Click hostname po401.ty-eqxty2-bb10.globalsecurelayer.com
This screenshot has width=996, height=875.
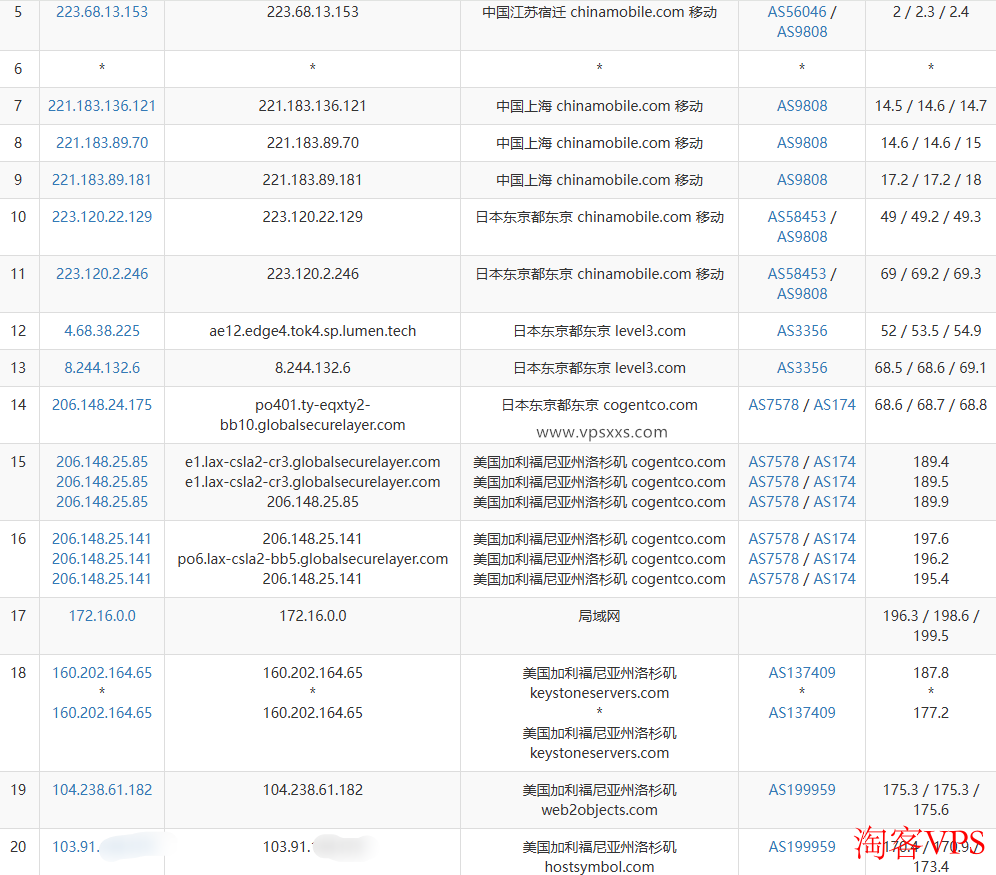[x=313, y=415]
